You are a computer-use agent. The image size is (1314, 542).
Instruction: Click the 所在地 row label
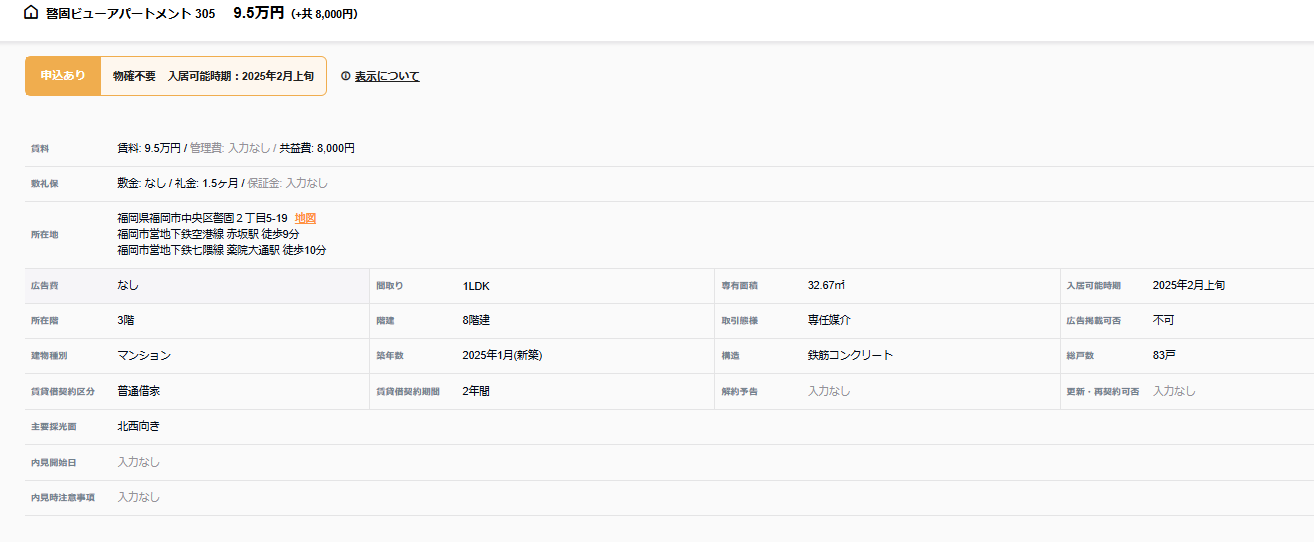[x=44, y=235]
